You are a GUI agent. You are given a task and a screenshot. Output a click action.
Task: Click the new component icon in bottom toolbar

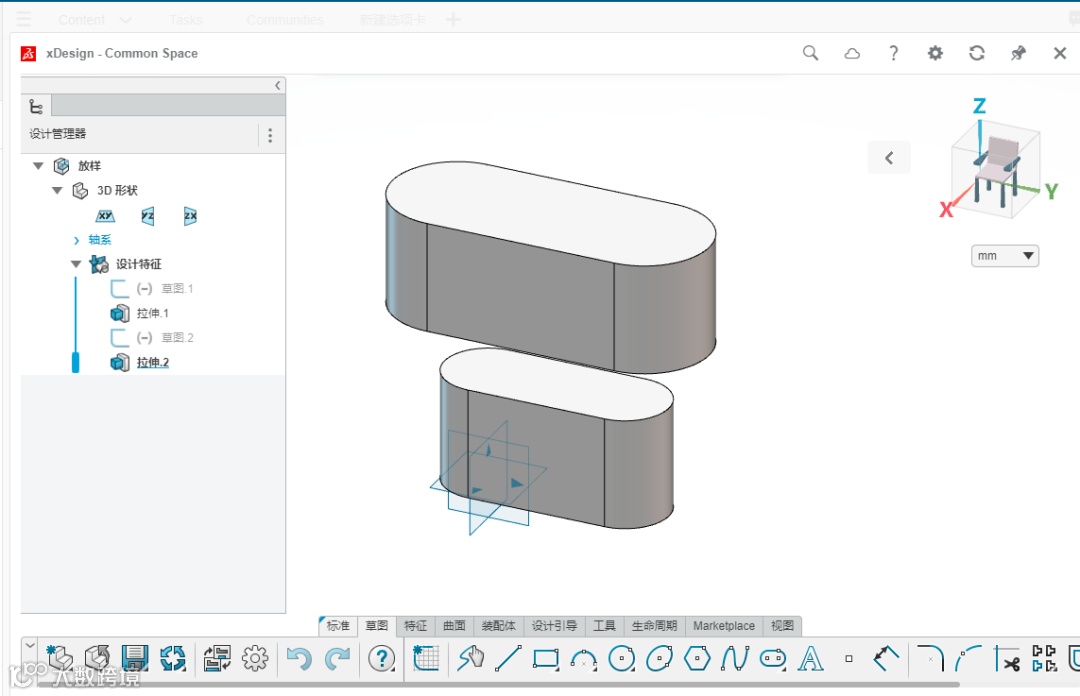pyautogui.click(x=60, y=658)
